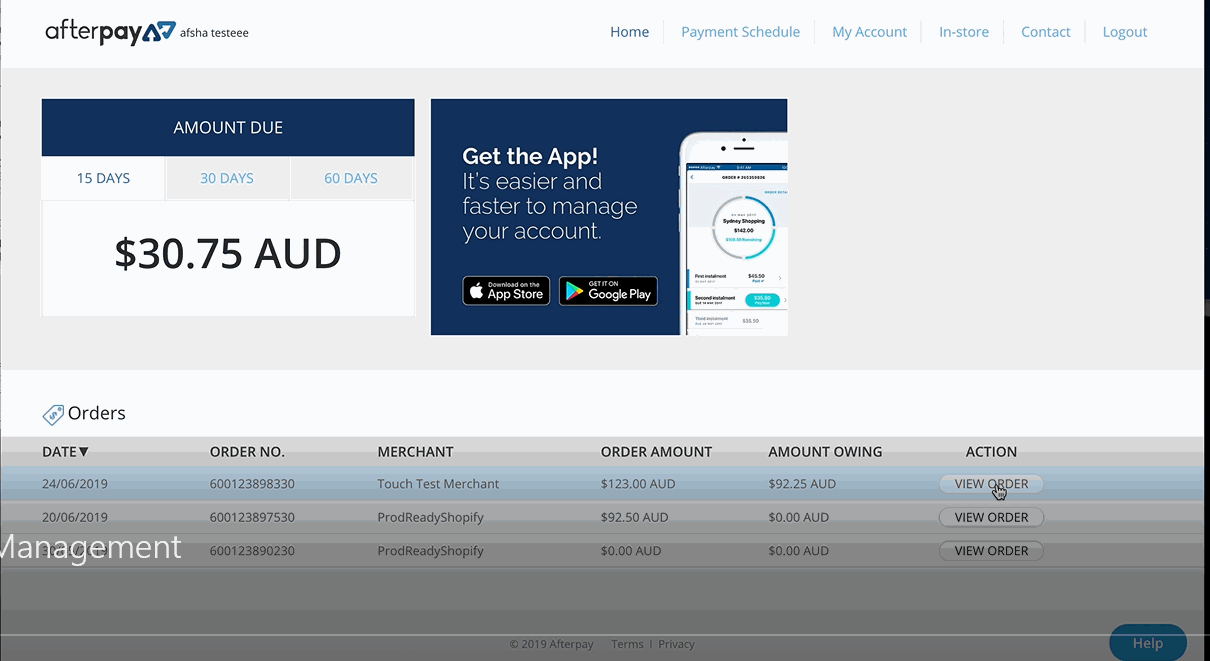Screen dimensions: 1210x661
Task: Navigate to Contact page
Action: click(x=1046, y=32)
